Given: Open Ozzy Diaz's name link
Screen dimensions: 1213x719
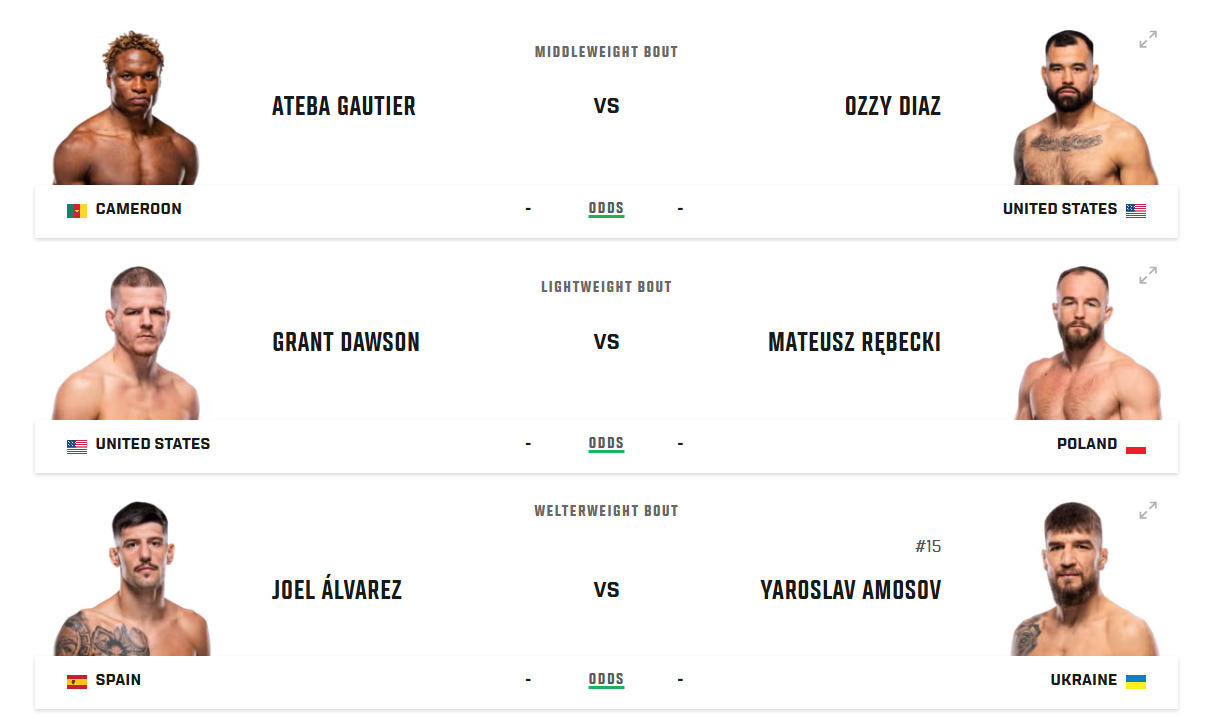Looking at the screenshot, I should coord(892,106).
